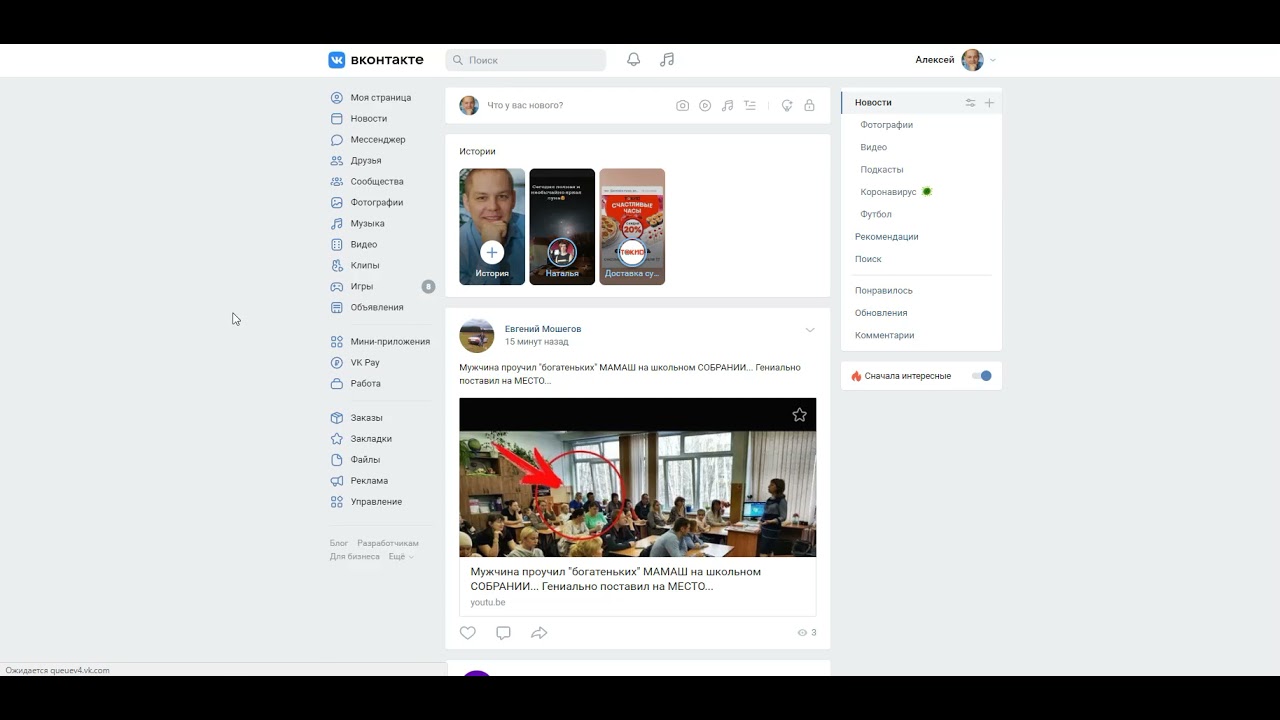
Task: Add a new feed tab with plus icon
Action: click(x=989, y=103)
